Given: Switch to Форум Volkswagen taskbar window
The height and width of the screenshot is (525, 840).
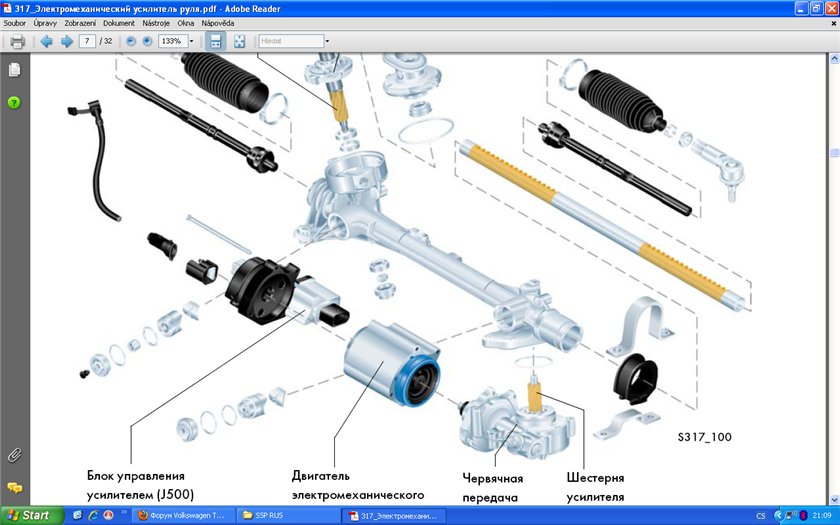Looking at the screenshot, I should point(181,515).
